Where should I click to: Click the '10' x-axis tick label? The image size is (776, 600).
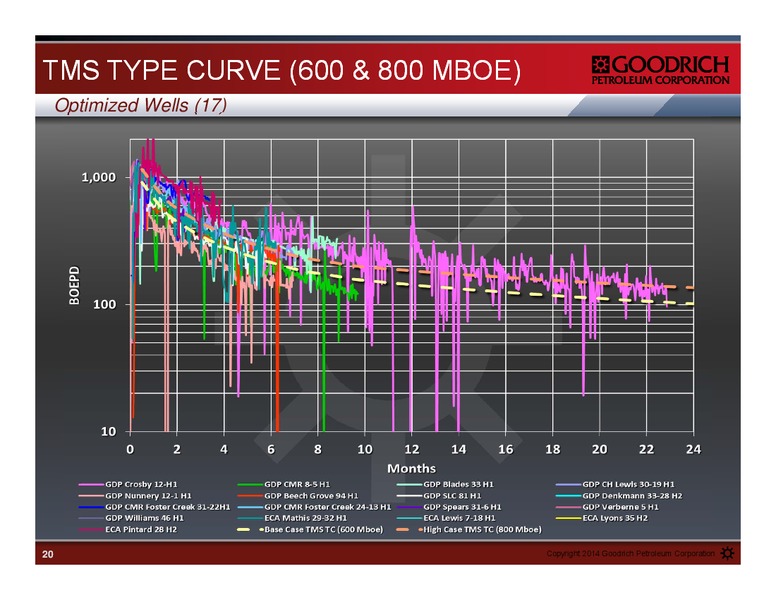(365, 449)
